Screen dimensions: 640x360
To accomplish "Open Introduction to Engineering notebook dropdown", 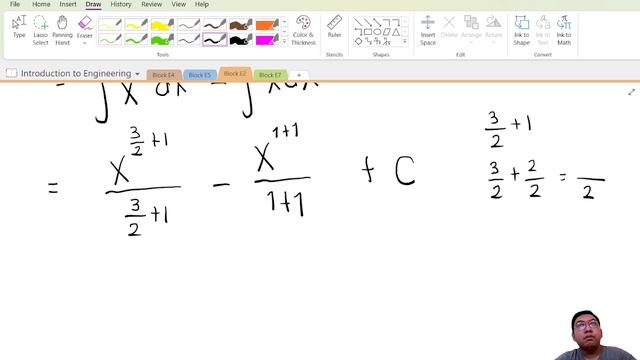I will pyautogui.click(x=138, y=74).
